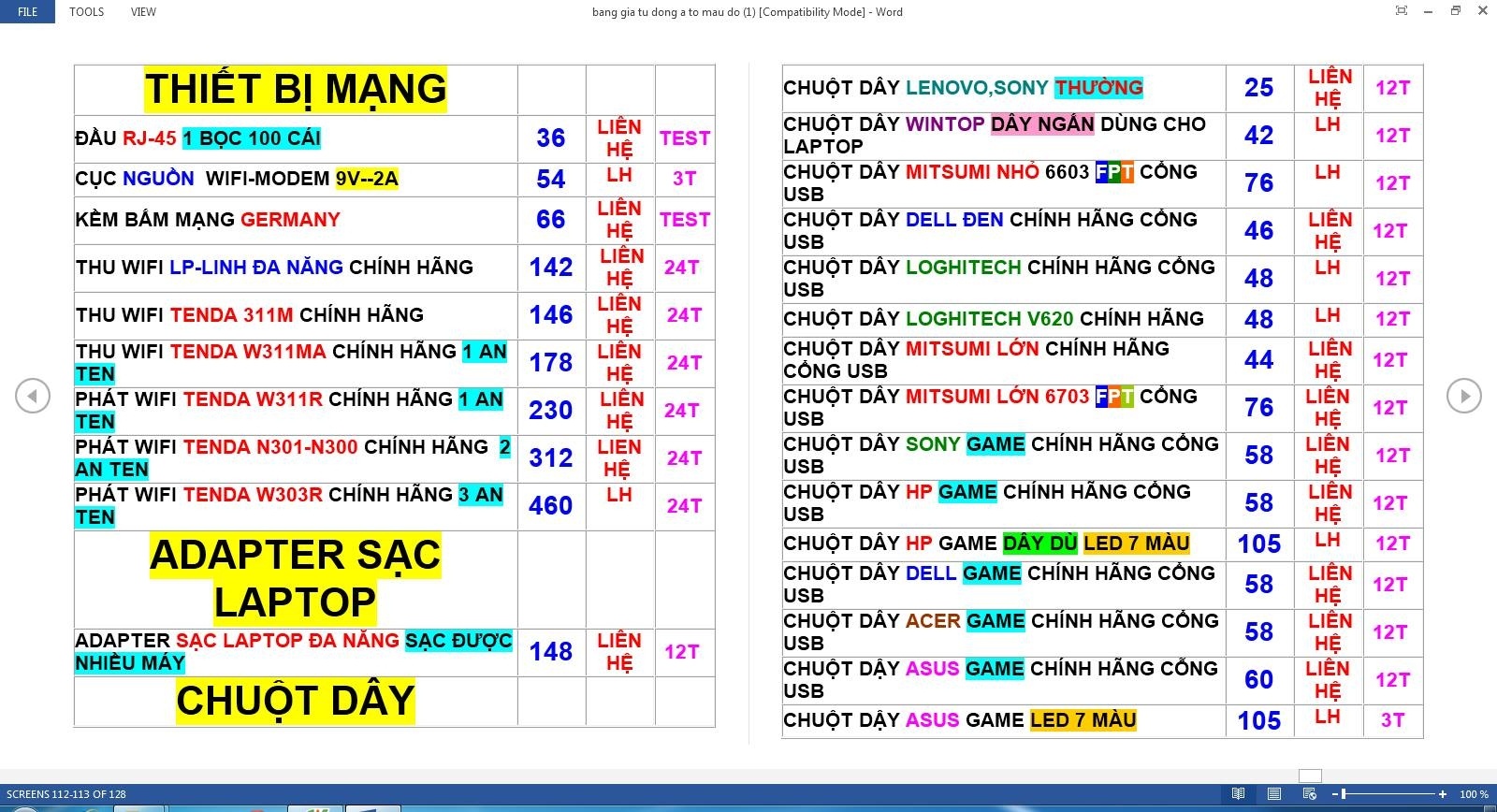The height and width of the screenshot is (812, 1497).
Task: Click the price 44 cell
Action: click(1259, 360)
